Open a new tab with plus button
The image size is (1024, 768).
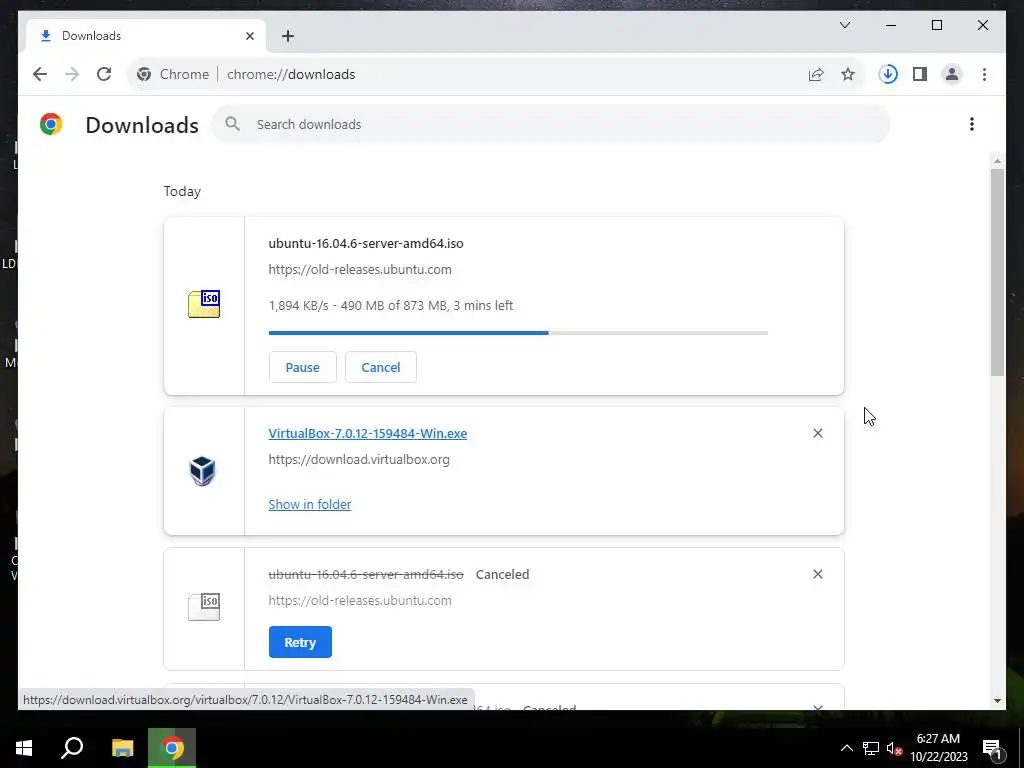[287, 36]
